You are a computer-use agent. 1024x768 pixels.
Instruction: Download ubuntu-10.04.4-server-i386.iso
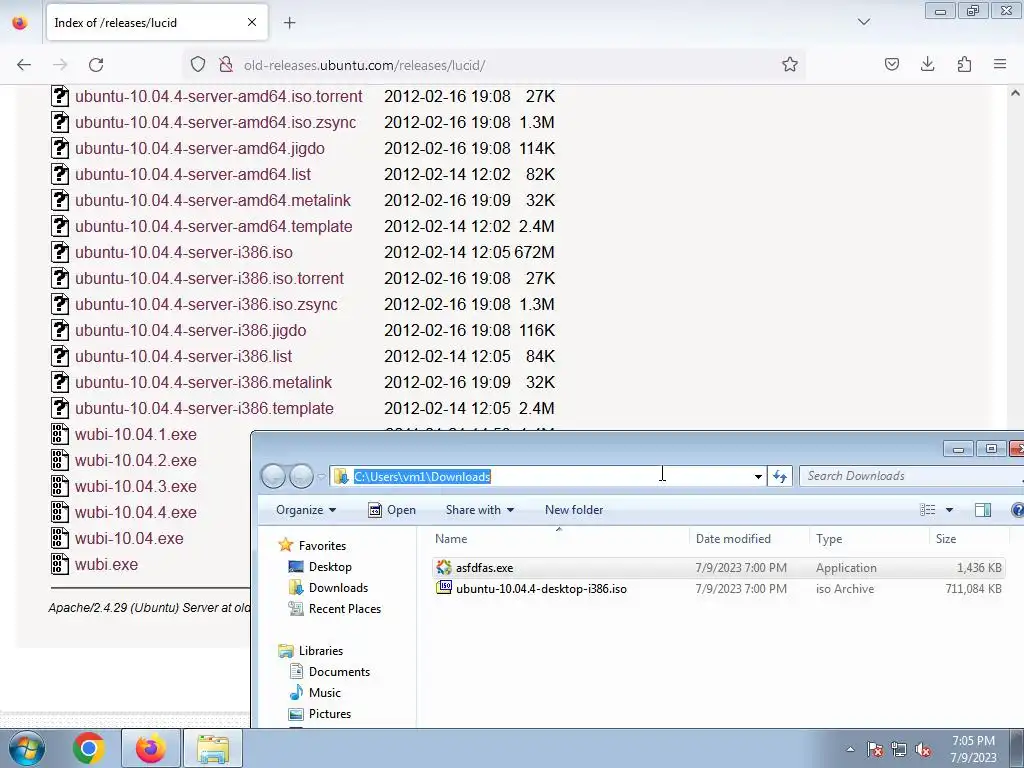point(184,252)
